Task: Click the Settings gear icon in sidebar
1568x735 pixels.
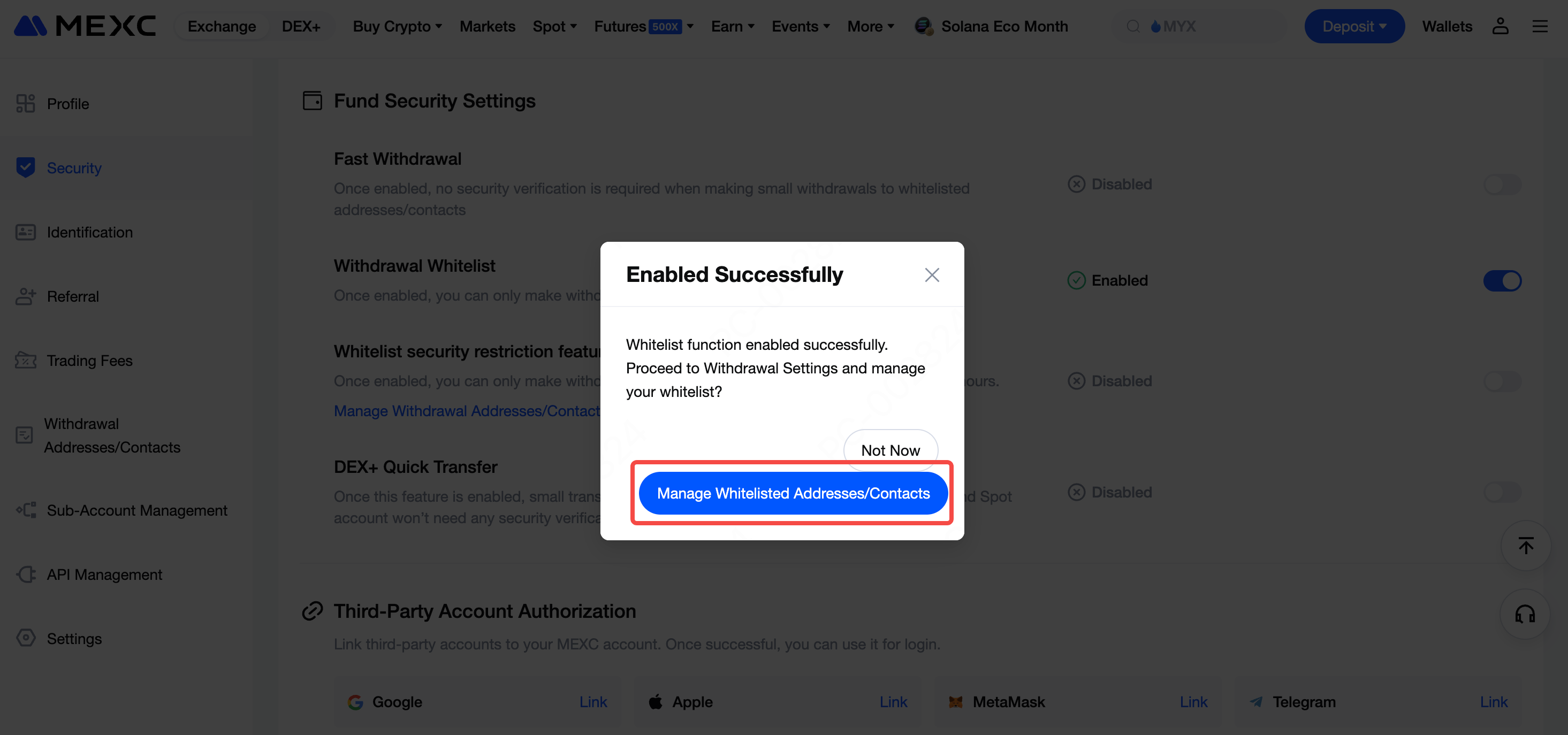Action: 26,638
